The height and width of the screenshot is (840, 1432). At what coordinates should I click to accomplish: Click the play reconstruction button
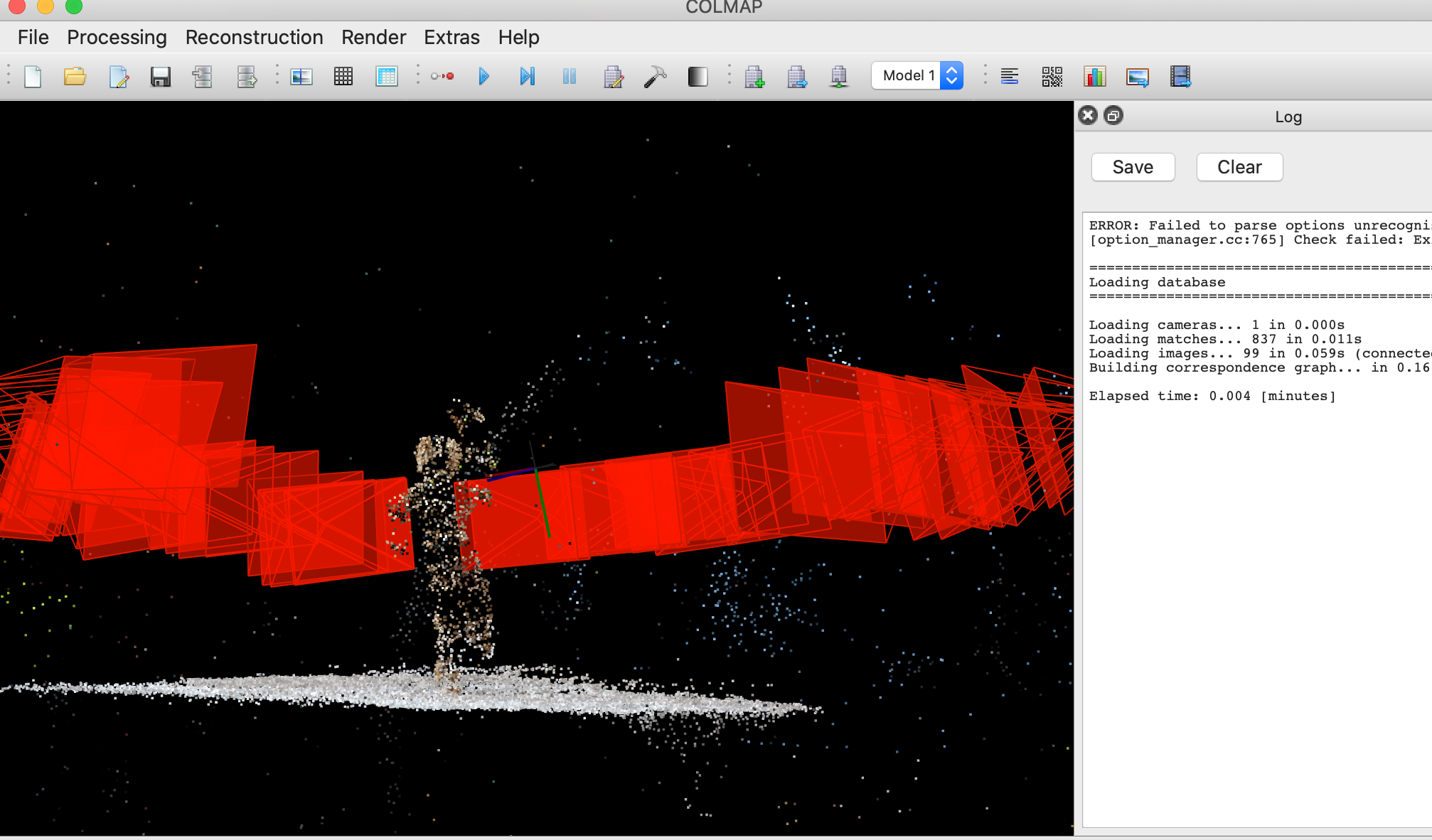click(485, 76)
